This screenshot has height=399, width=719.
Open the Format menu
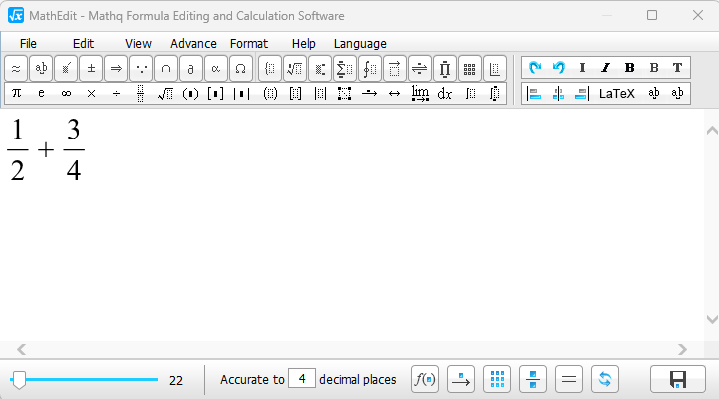pyautogui.click(x=249, y=44)
